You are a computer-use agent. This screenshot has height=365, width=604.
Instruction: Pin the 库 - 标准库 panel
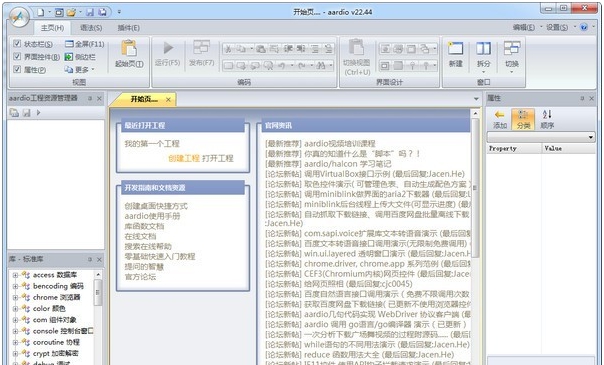[x=90, y=260]
